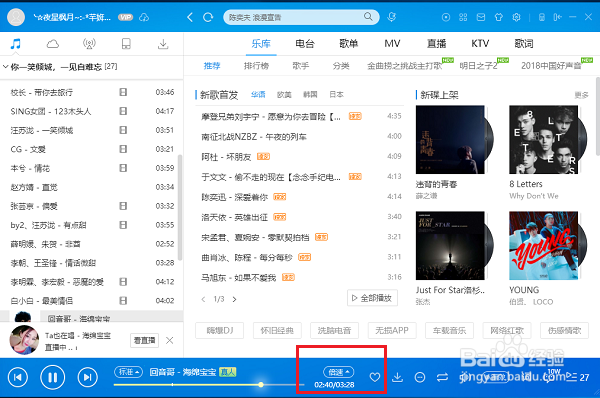The width and height of the screenshot is (600, 398).
Task: Click the 看直播 button
Action: pyautogui.click(x=144, y=340)
